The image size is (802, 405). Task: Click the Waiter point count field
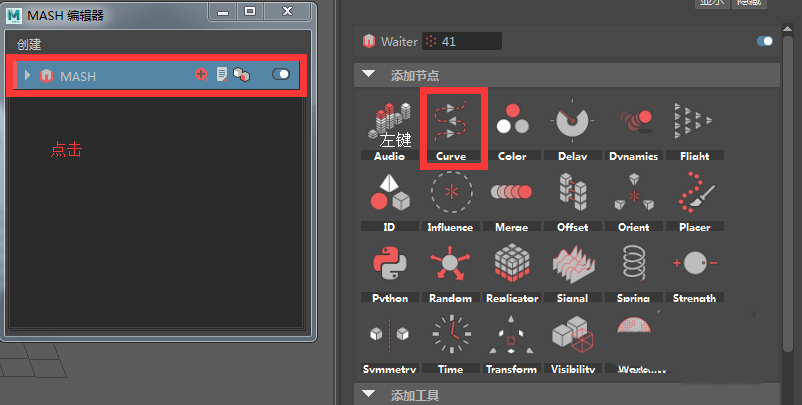click(x=462, y=41)
